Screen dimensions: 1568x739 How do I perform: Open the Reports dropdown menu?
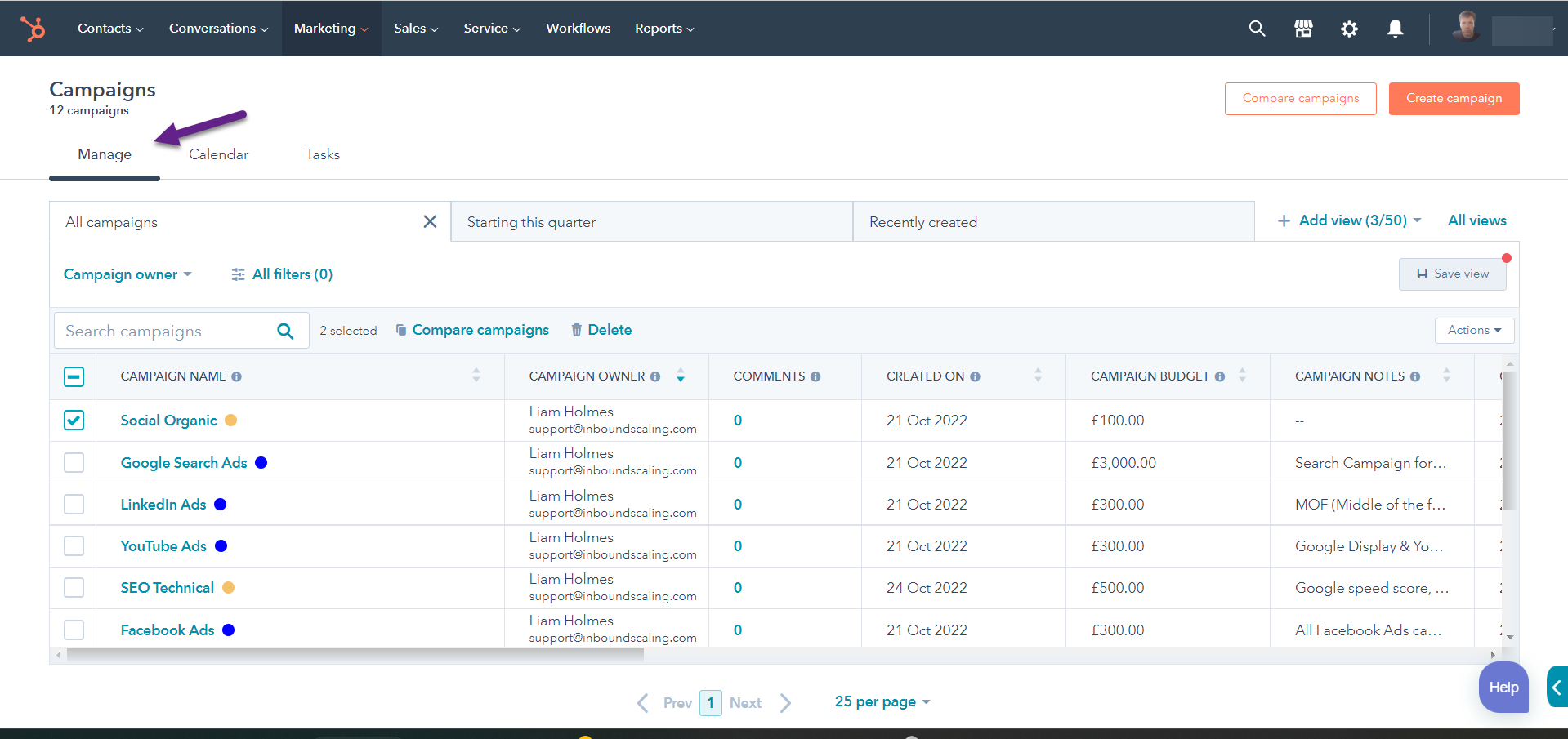[664, 29]
